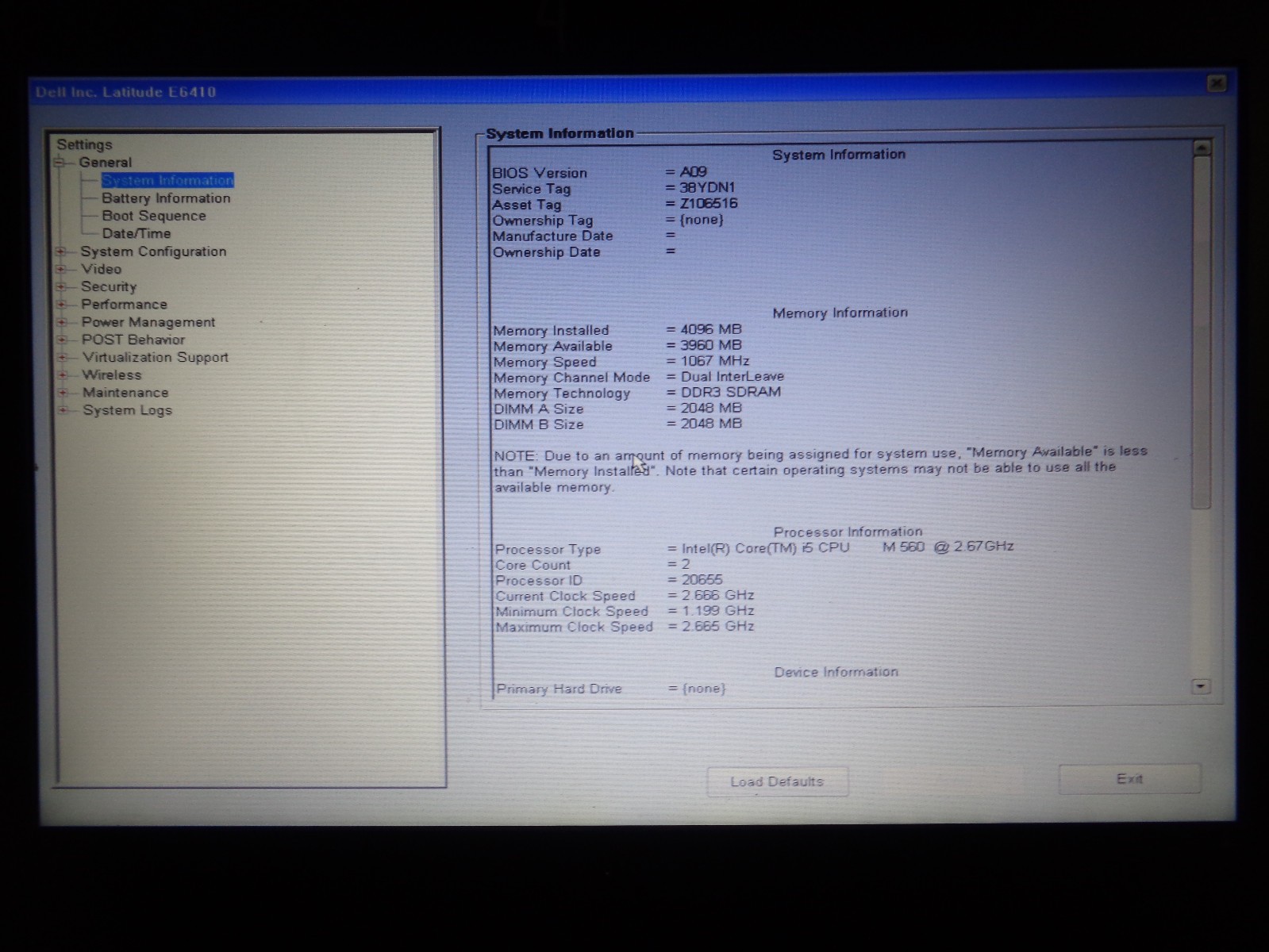This screenshot has height=952, width=1269.
Task: Click the Load Defaults button
Action: coord(777,781)
